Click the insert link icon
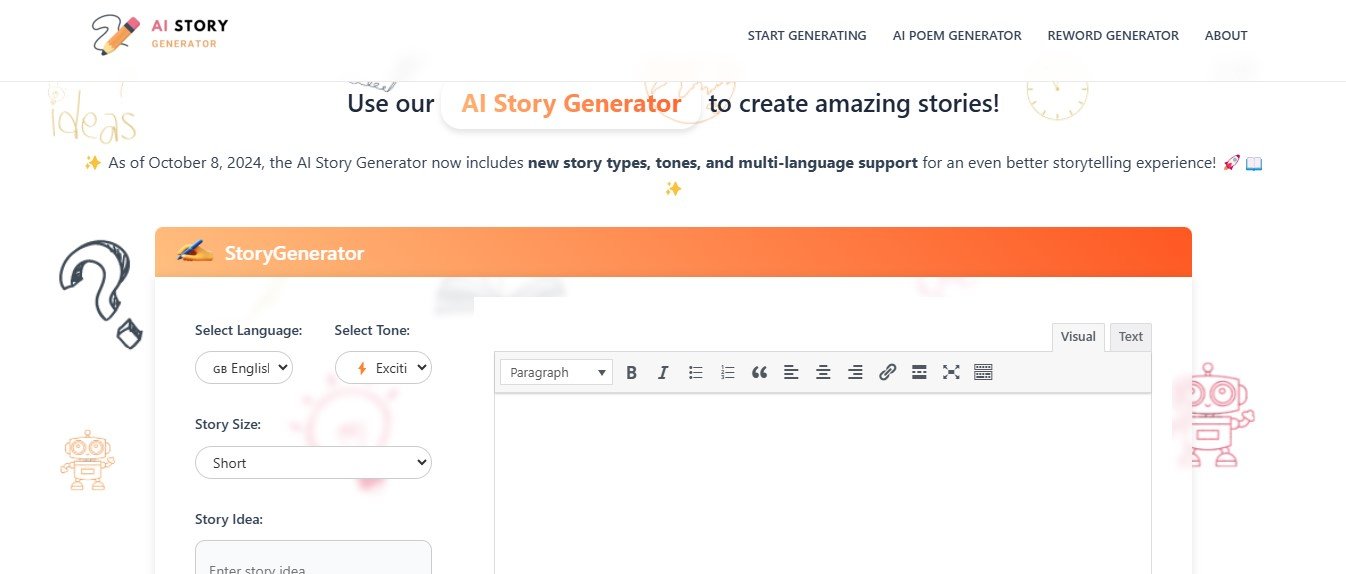The height and width of the screenshot is (574, 1346). point(887,372)
